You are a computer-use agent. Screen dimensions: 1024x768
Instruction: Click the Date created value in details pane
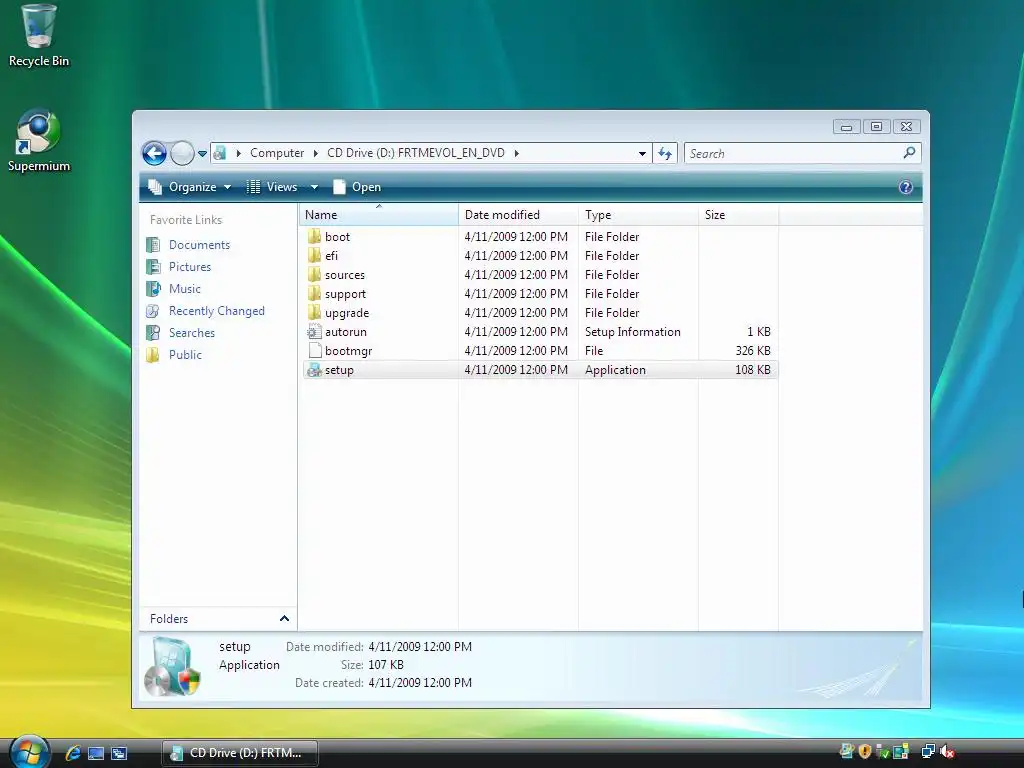pyautogui.click(x=420, y=682)
